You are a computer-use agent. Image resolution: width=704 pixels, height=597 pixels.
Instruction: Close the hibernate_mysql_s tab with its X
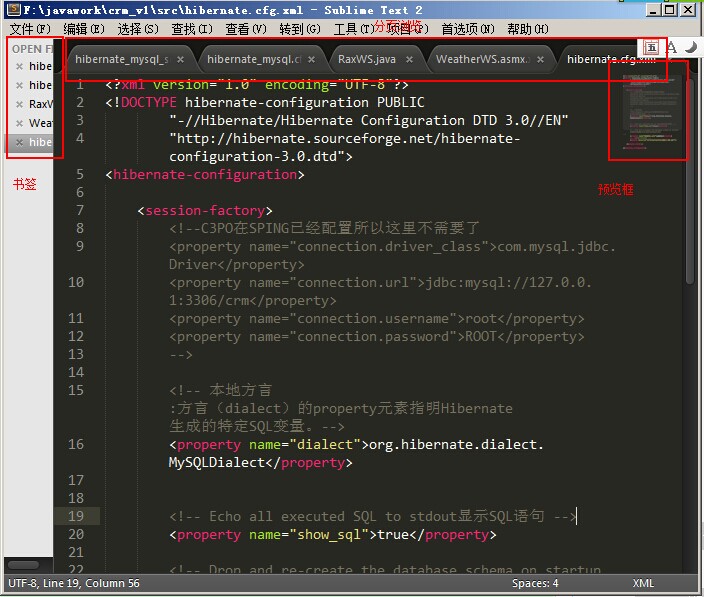(178, 60)
